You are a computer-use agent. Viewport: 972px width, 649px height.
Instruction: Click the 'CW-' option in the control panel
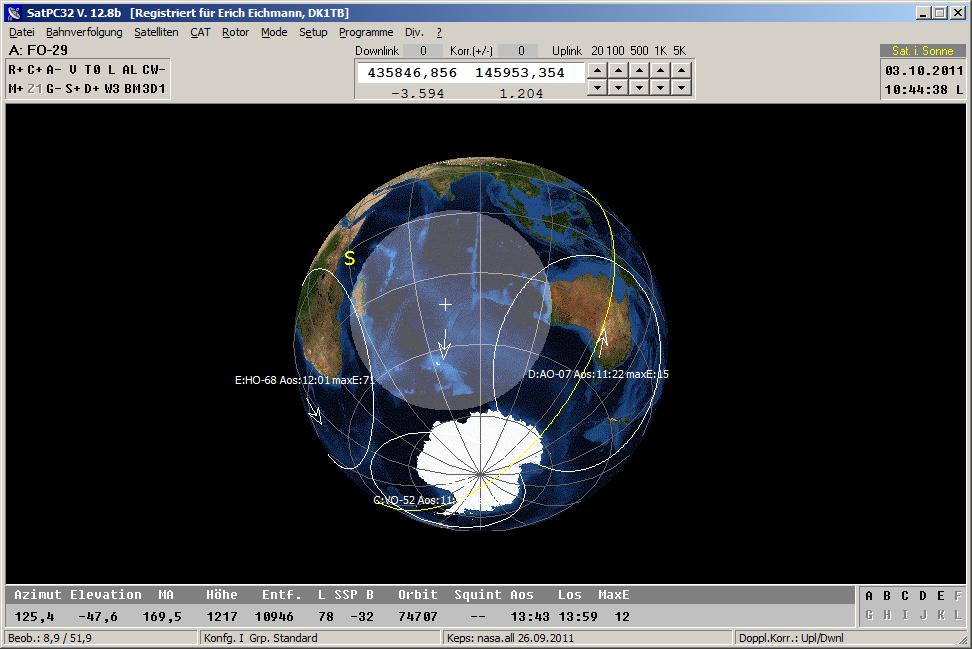pyautogui.click(x=153, y=70)
